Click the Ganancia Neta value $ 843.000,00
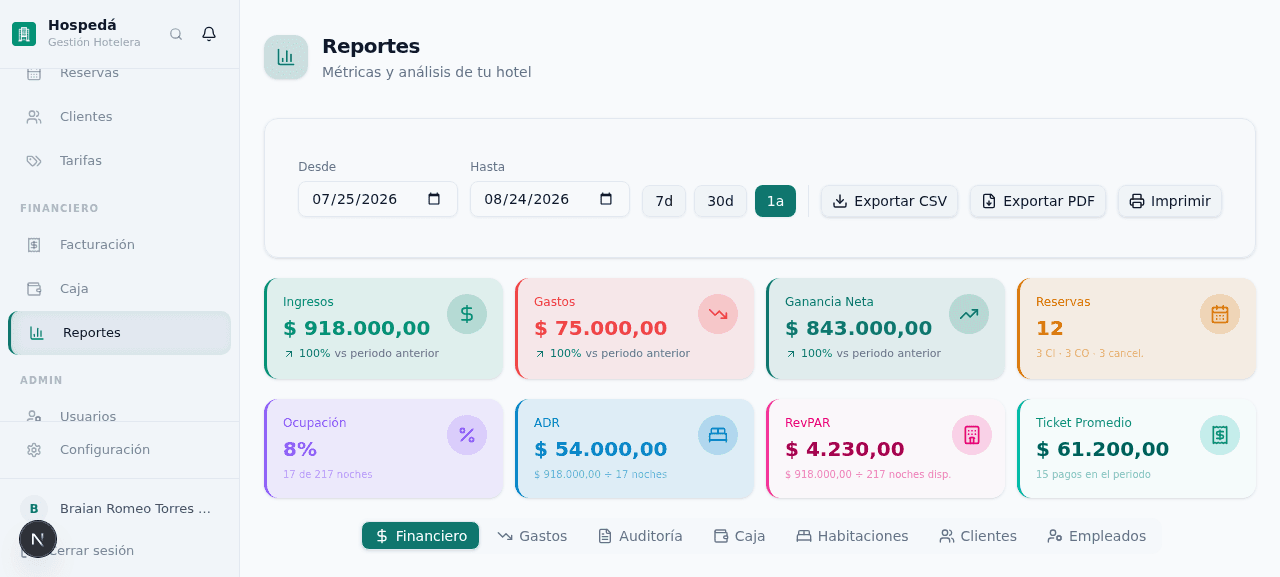The width and height of the screenshot is (1280, 577). click(858, 328)
